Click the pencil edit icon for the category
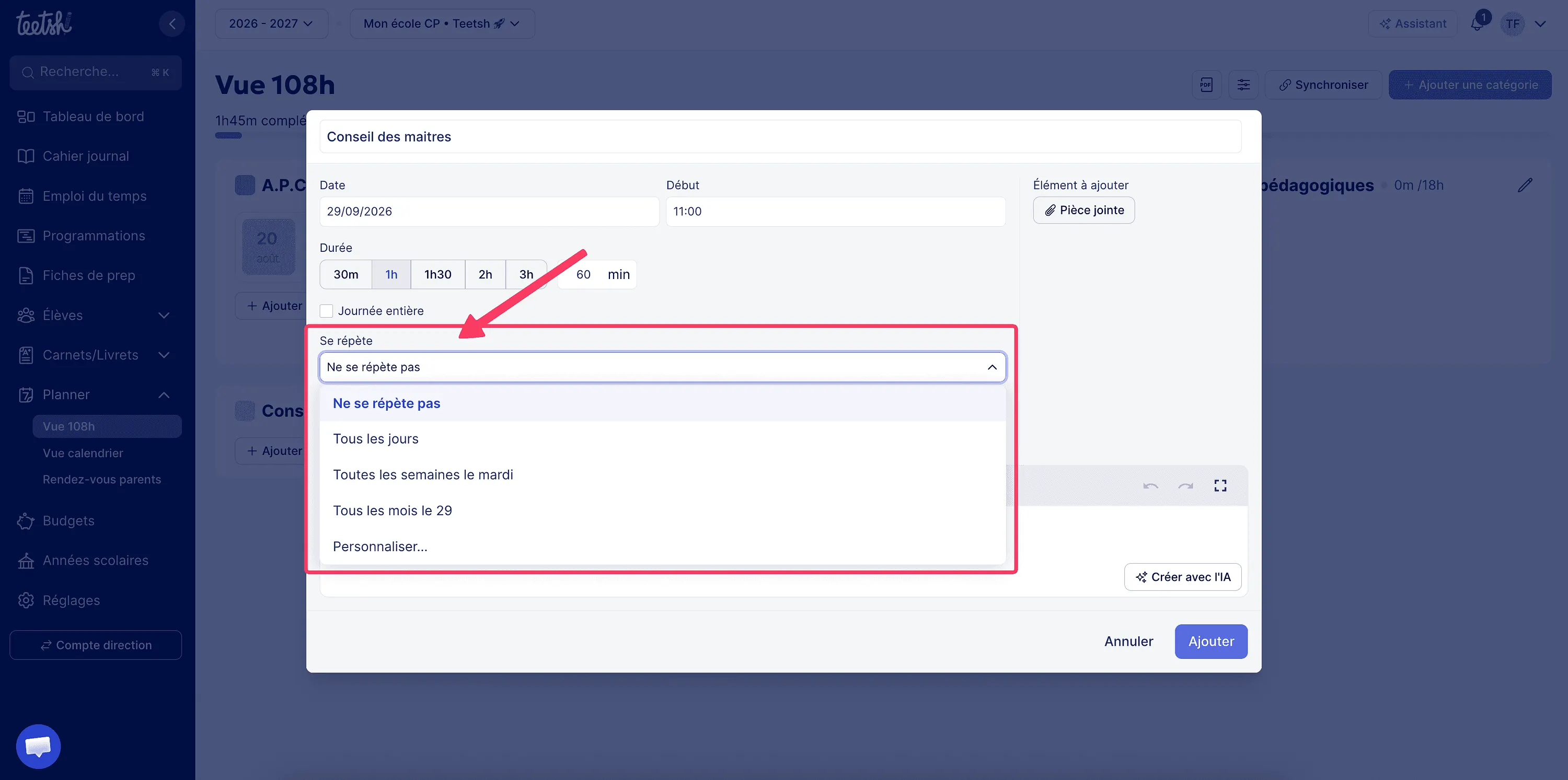The width and height of the screenshot is (1568, 780). point(1525,185)
